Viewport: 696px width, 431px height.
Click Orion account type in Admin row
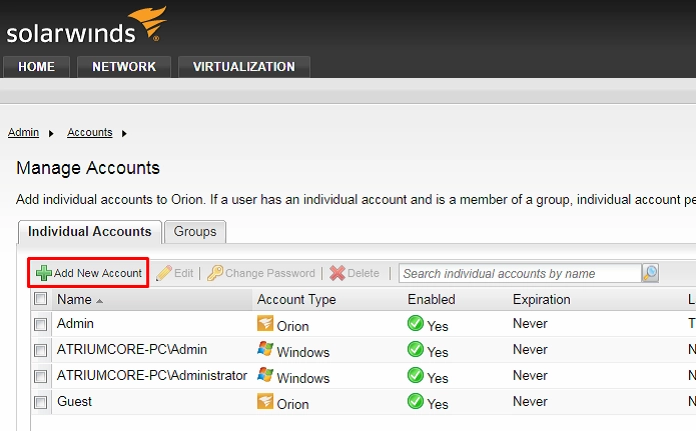(x=293, y=326)
